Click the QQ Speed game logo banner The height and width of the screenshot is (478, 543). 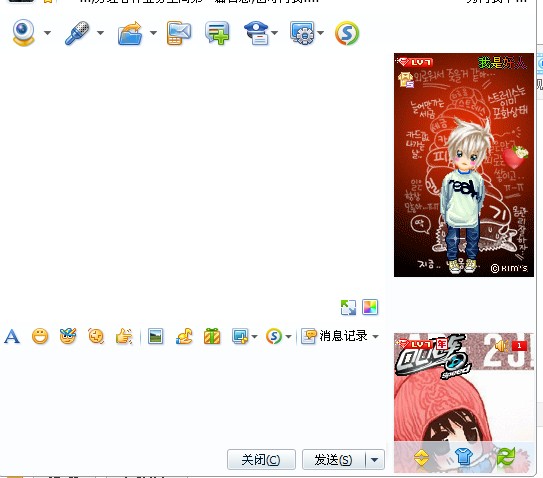coord(433,357)
